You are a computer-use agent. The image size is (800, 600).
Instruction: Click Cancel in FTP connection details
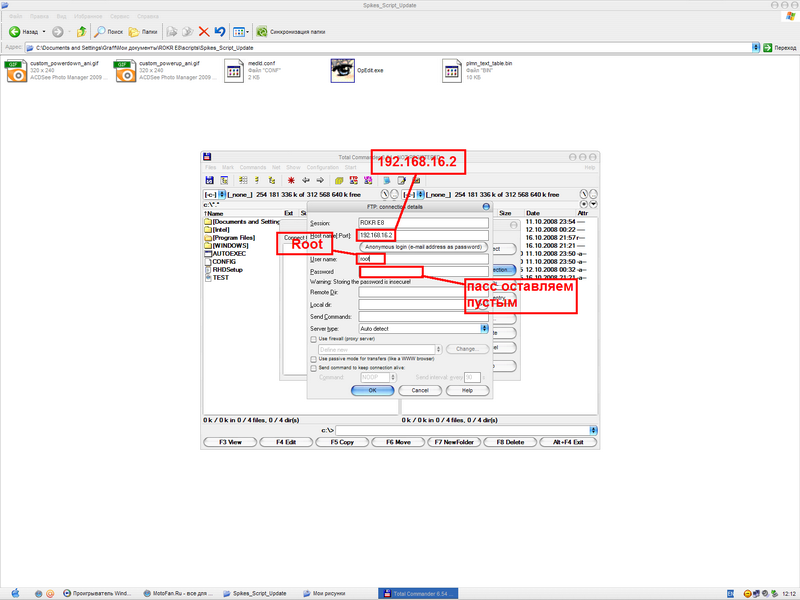pos(420,390)
